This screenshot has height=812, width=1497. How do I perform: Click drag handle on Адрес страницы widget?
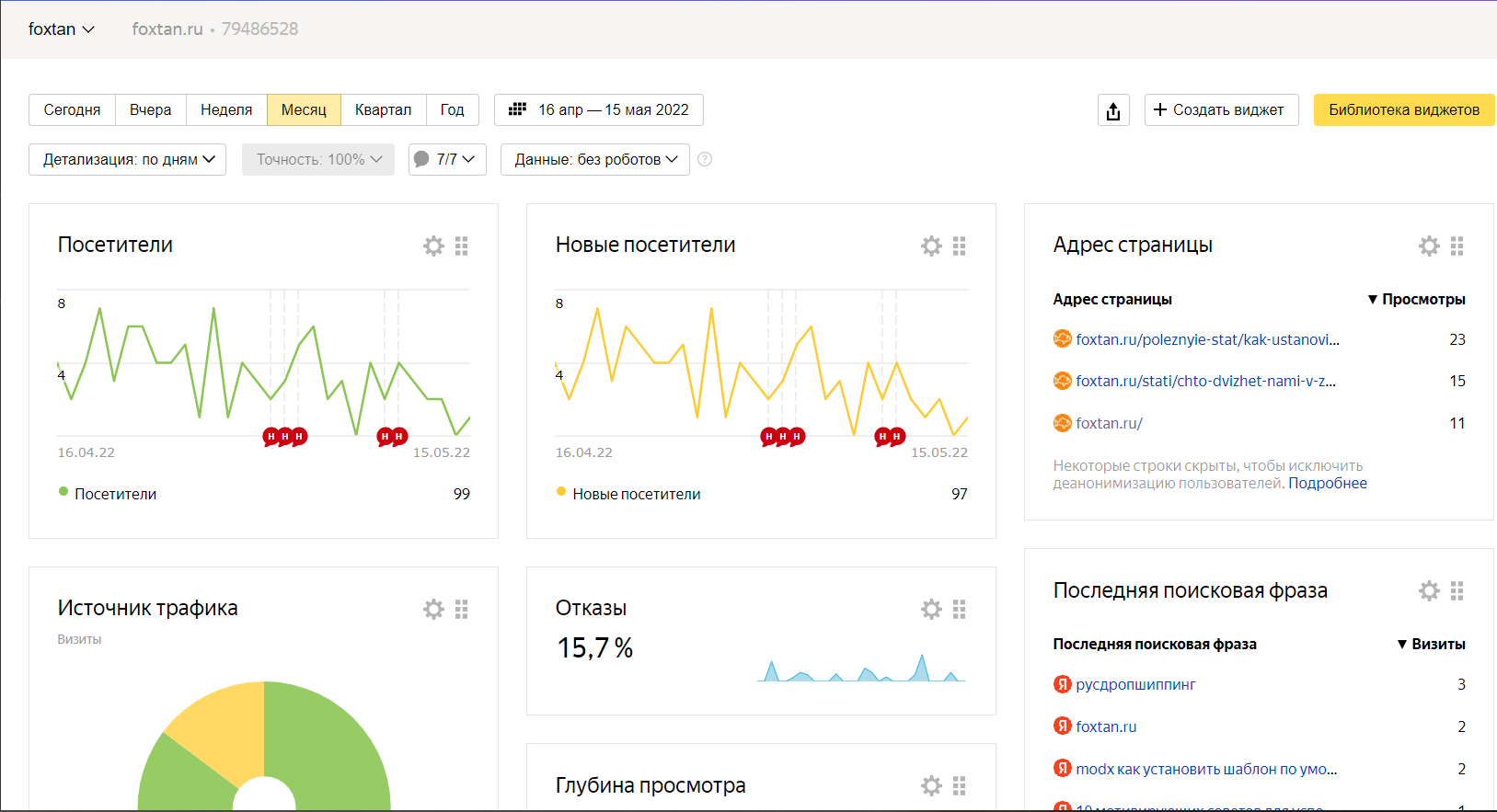coord(1457,246)
